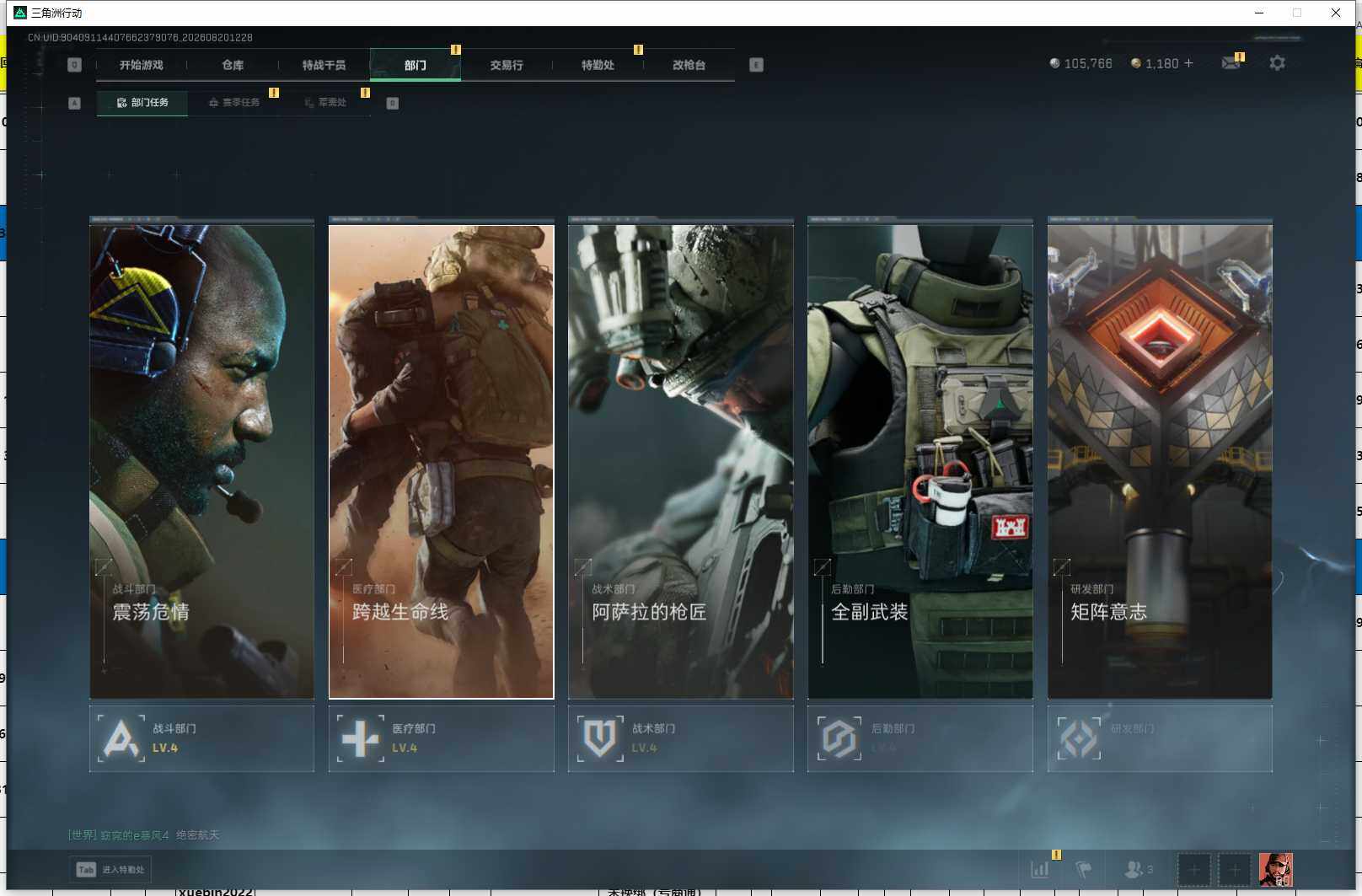Select the 部门任务 sub-tab
This screenshot has height=896, width=1362.
pyautogui.click(x=142, y=103)
